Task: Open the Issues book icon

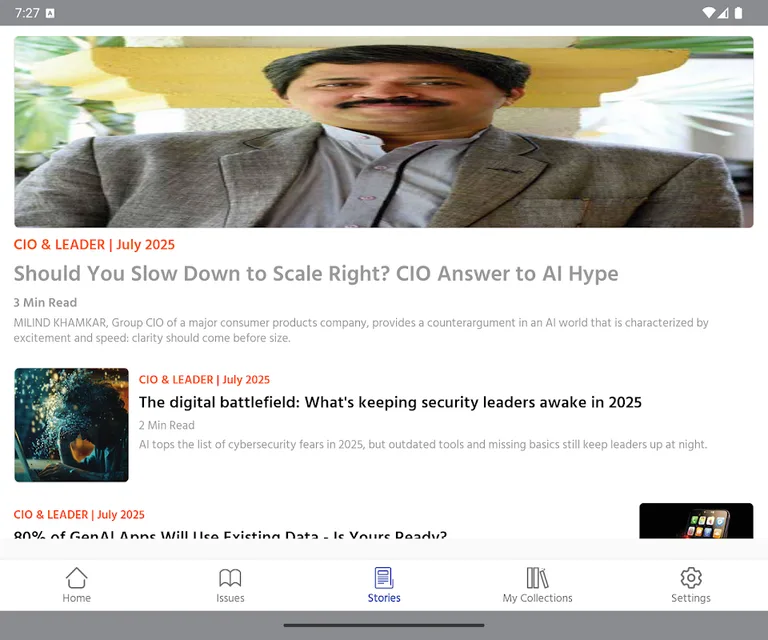Action: pyautogui.click(x=230, y=578)
